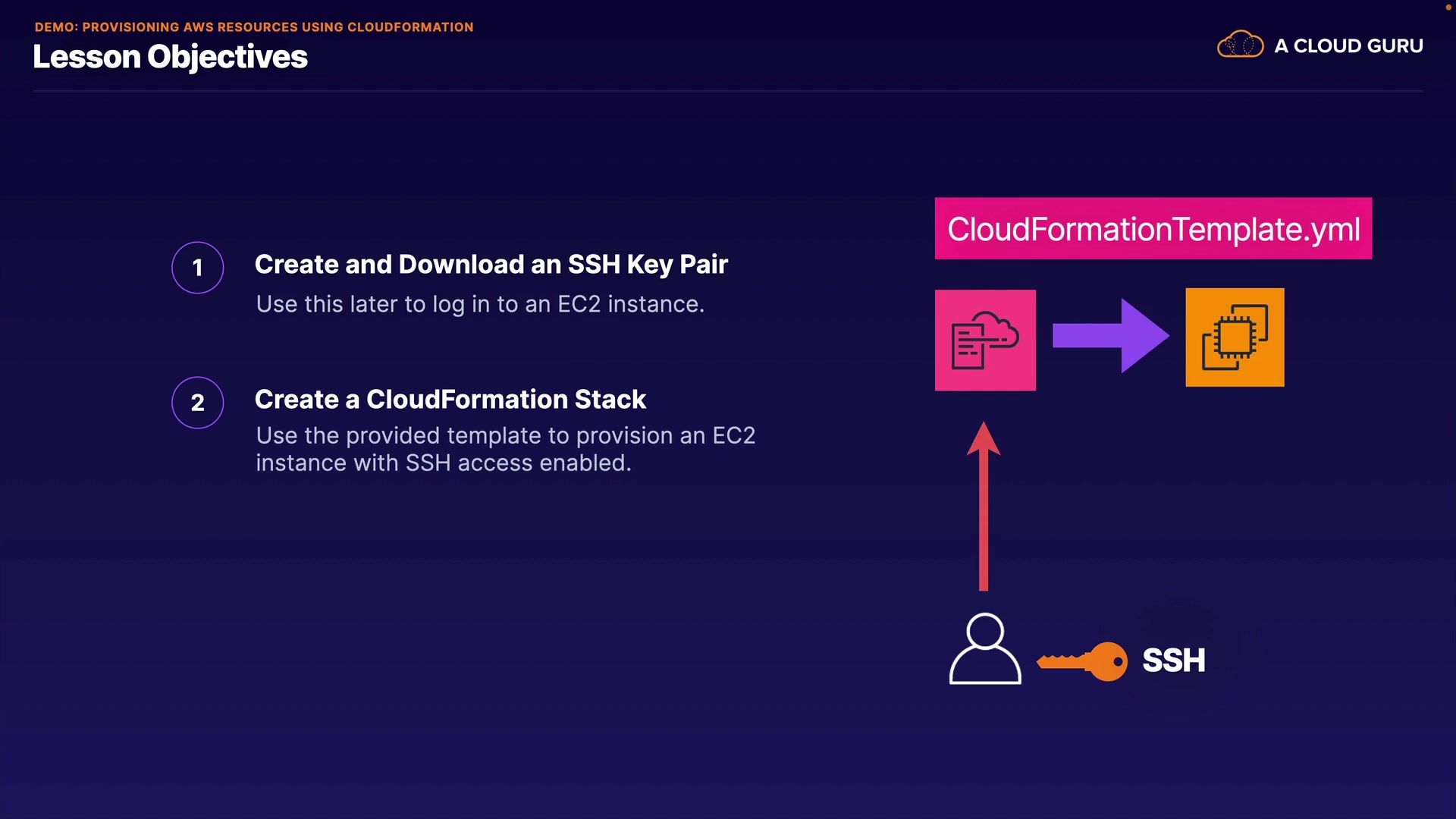Click the log in to EC2 instance description
The height and width of the screenshot is (819, 1456).
click(479, 304)
